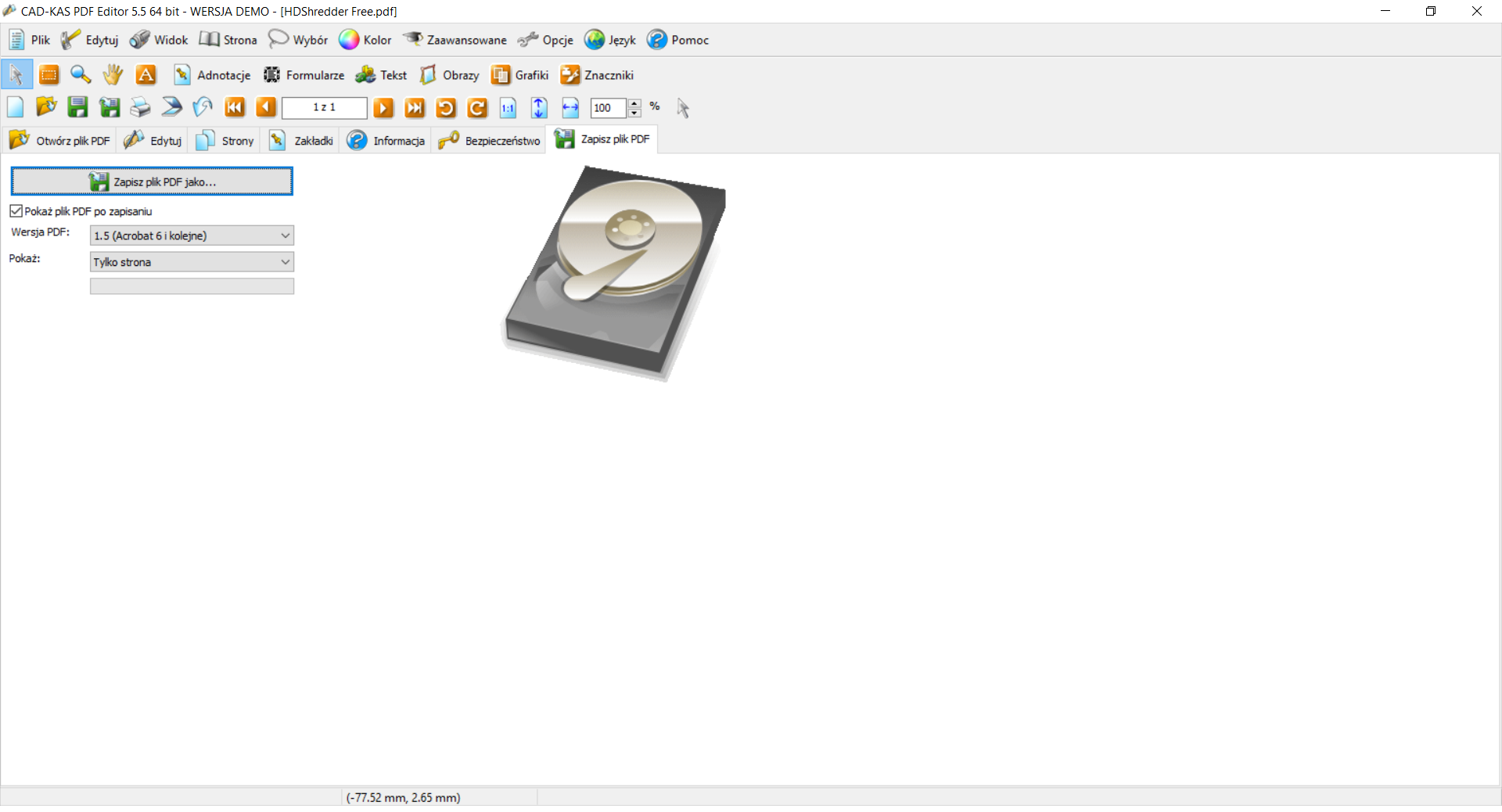Open the Kolor menu with color wheel
1502x812 pixels.
365,40
